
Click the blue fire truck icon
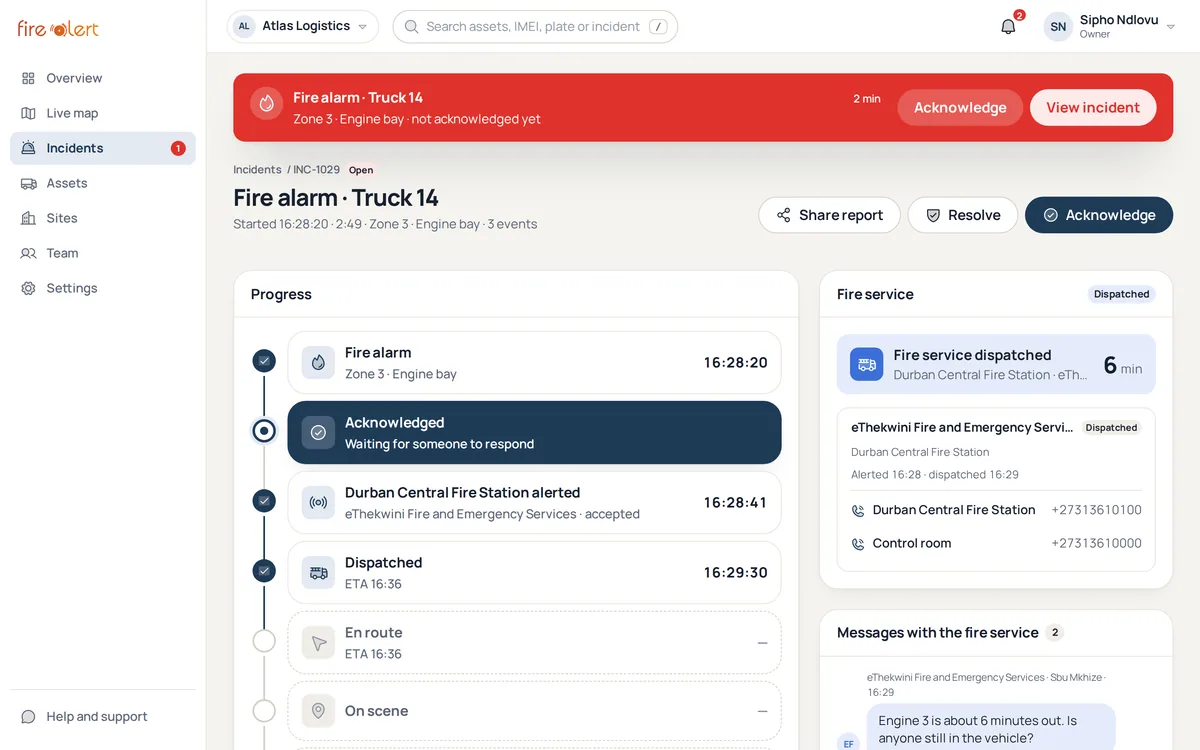867,365
